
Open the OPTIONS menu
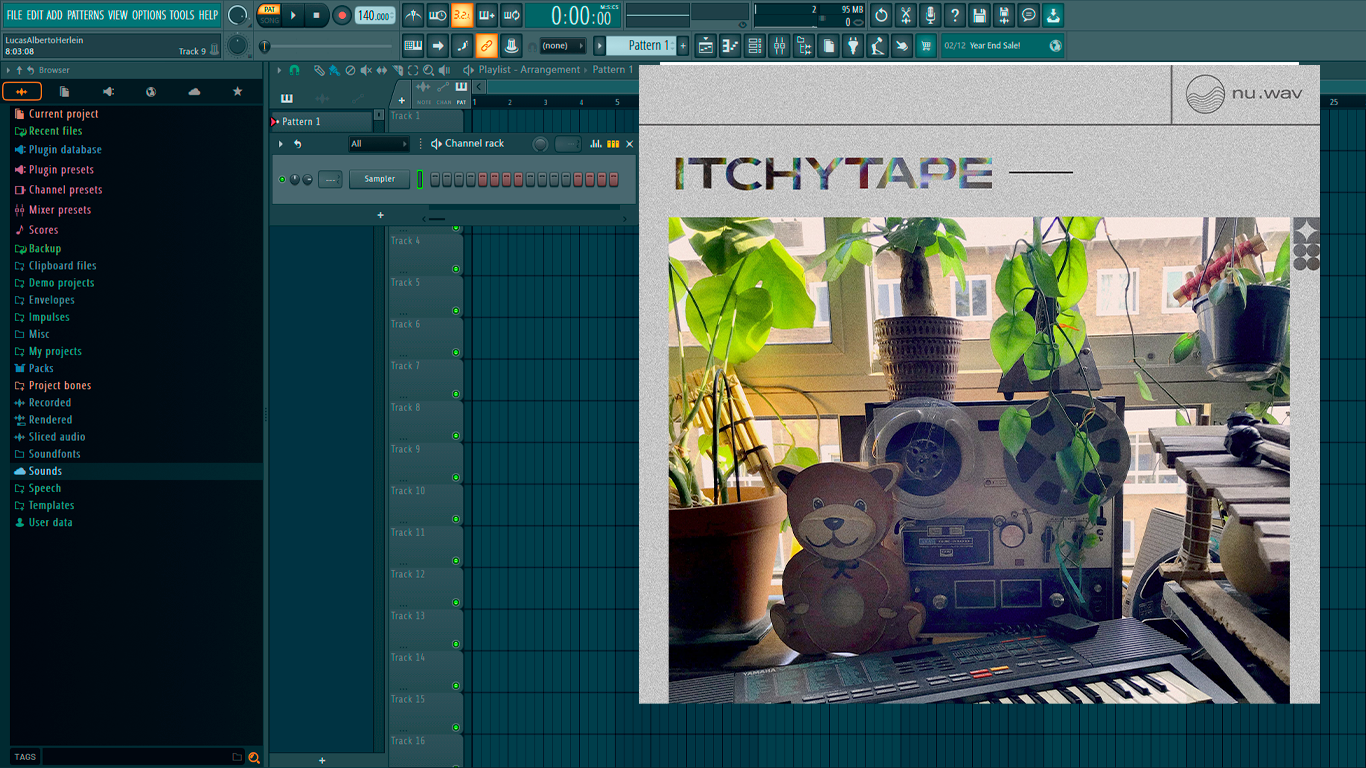click(x=149, y=15)
